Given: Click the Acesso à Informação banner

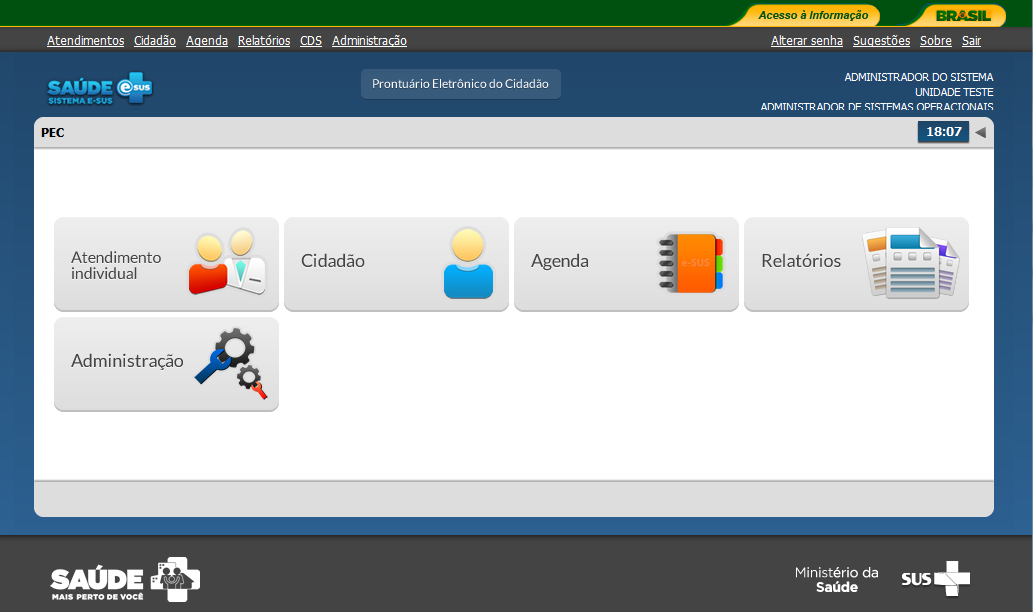Looking at the screenshot, I should [x=812, y=15].
